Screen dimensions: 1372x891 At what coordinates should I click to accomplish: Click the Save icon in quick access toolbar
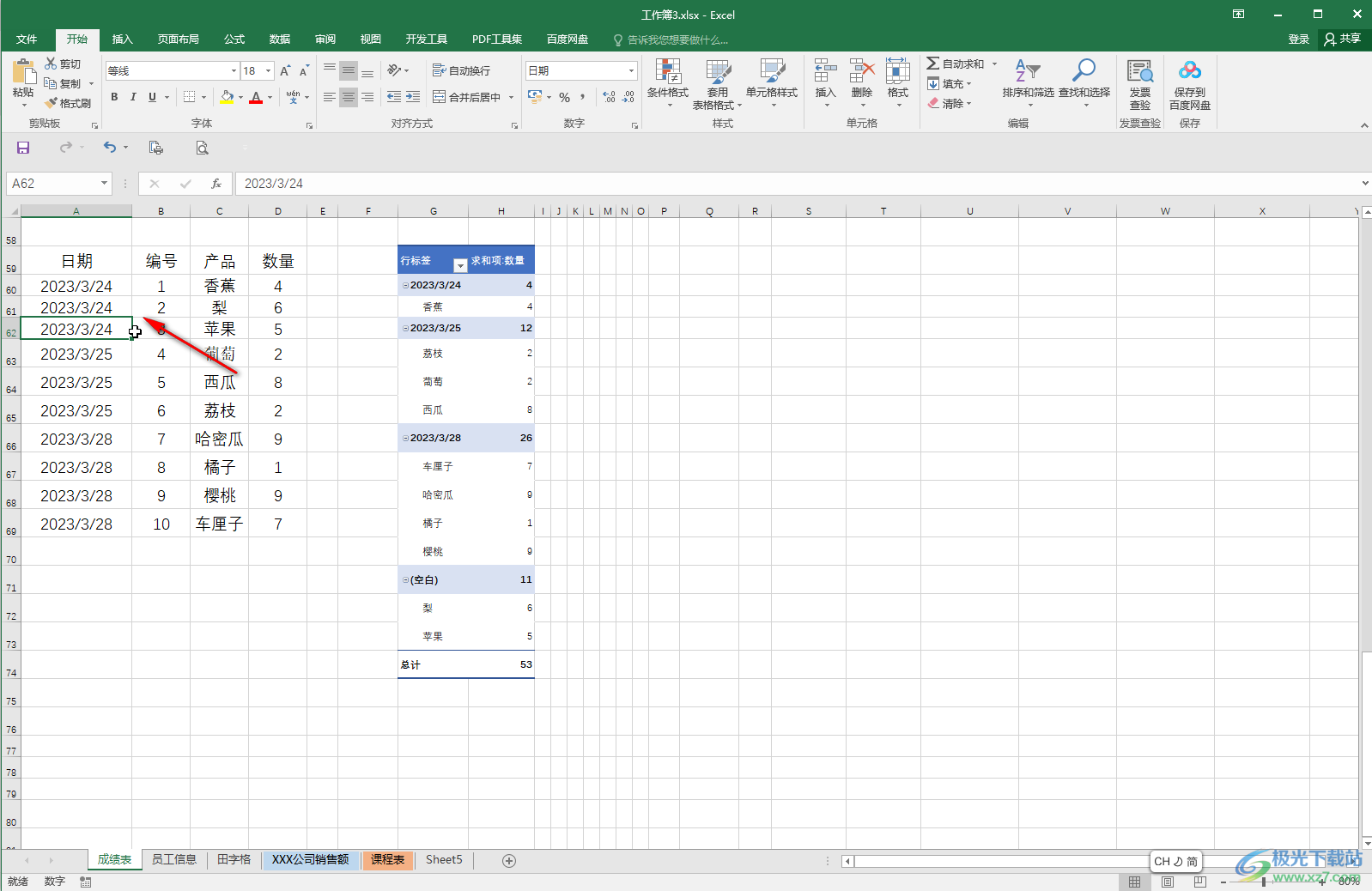(23, 148)
